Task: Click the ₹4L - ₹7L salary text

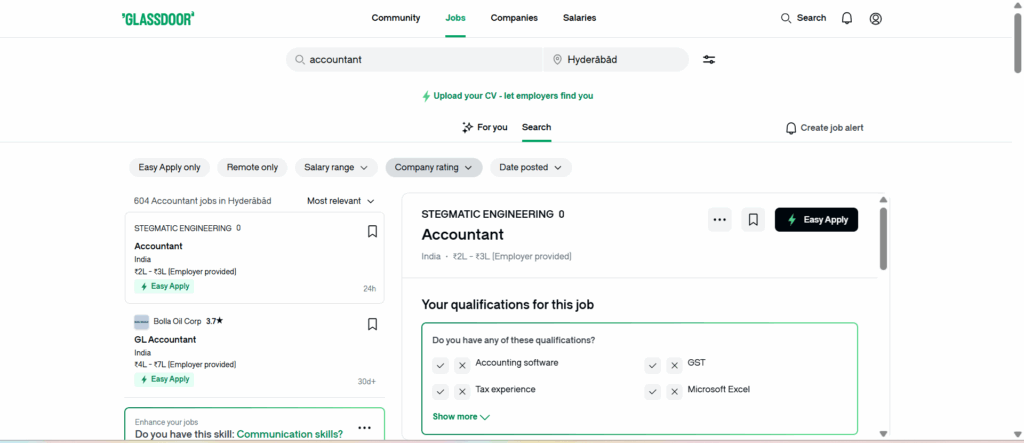Action: click(x=185, y=365)
